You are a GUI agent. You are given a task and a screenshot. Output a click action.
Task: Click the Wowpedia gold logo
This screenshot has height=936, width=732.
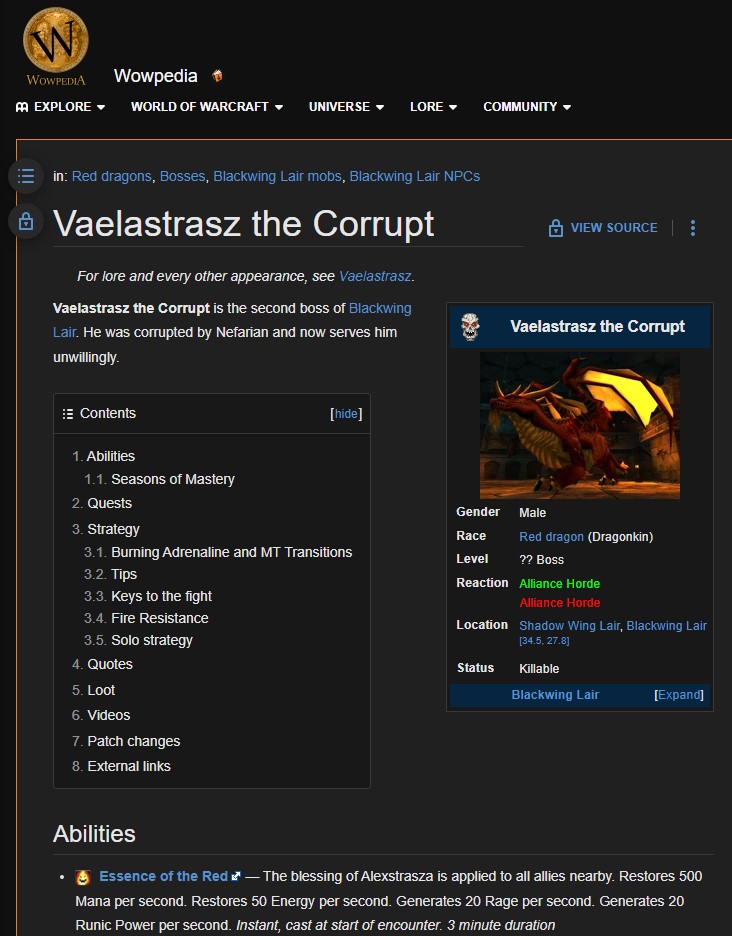point(56,45)
